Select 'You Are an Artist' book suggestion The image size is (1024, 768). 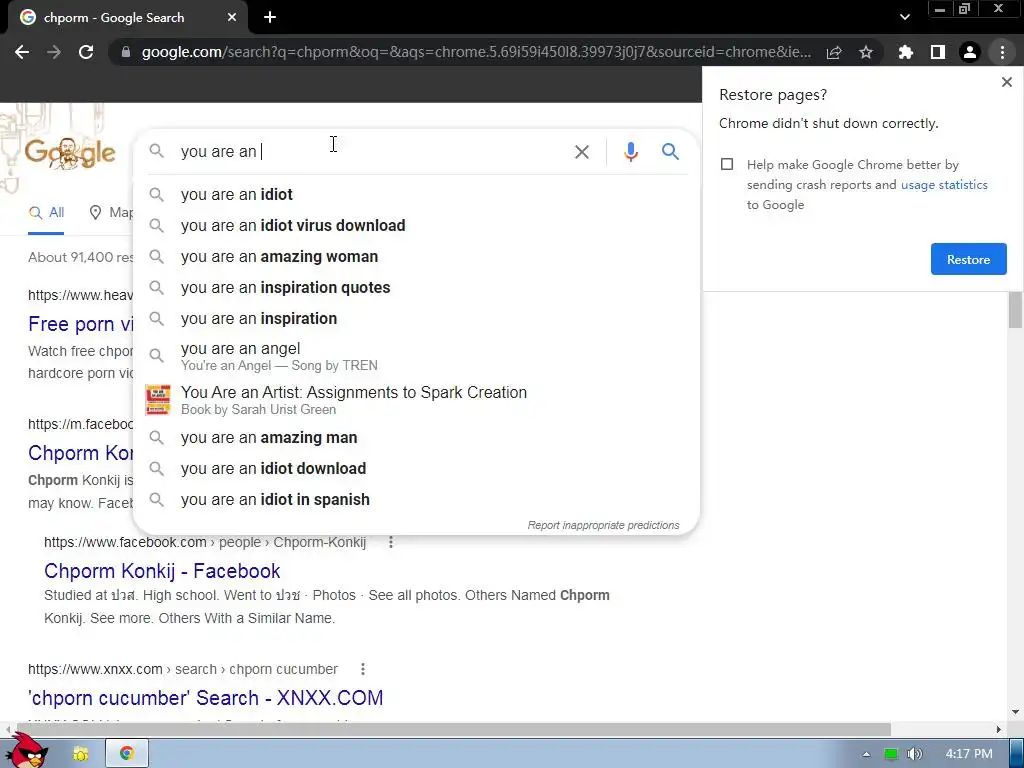(x=417, y=400)
